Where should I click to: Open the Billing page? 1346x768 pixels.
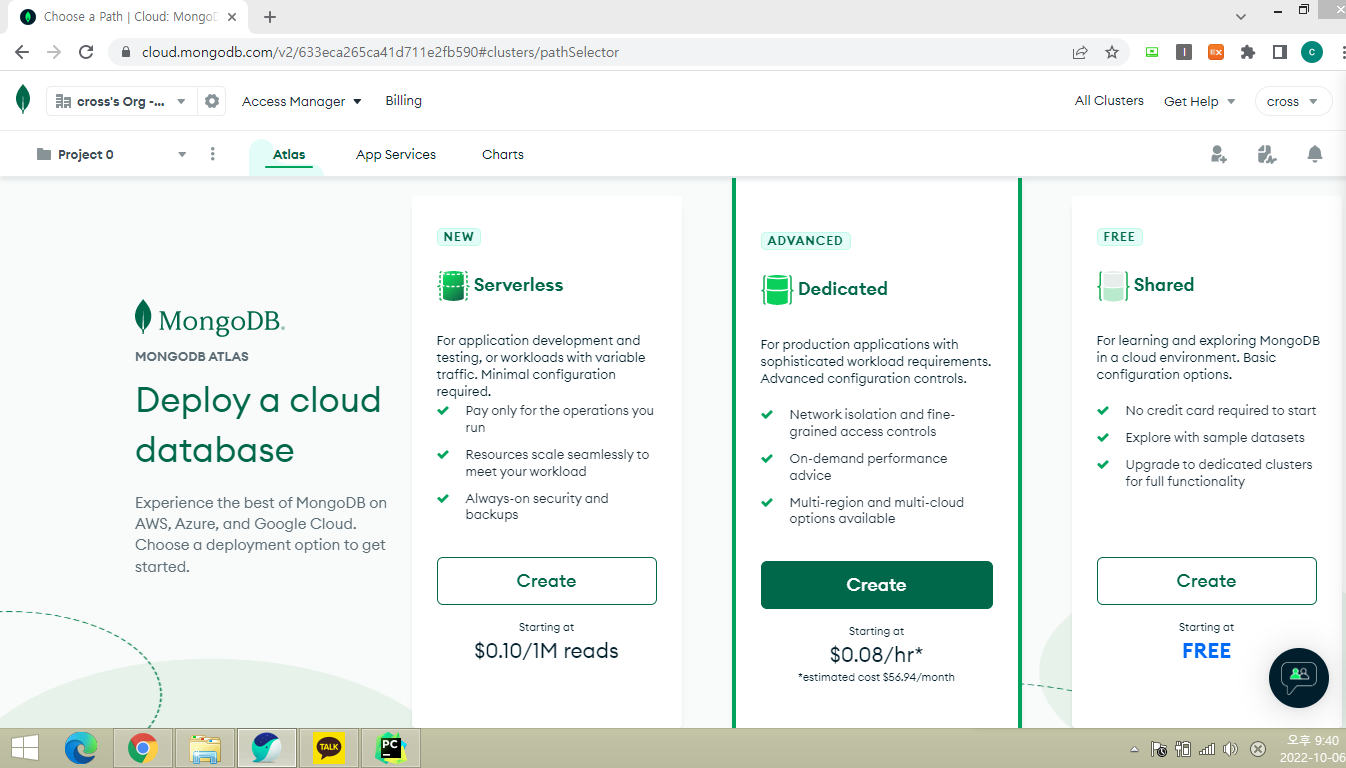(404, 101)
